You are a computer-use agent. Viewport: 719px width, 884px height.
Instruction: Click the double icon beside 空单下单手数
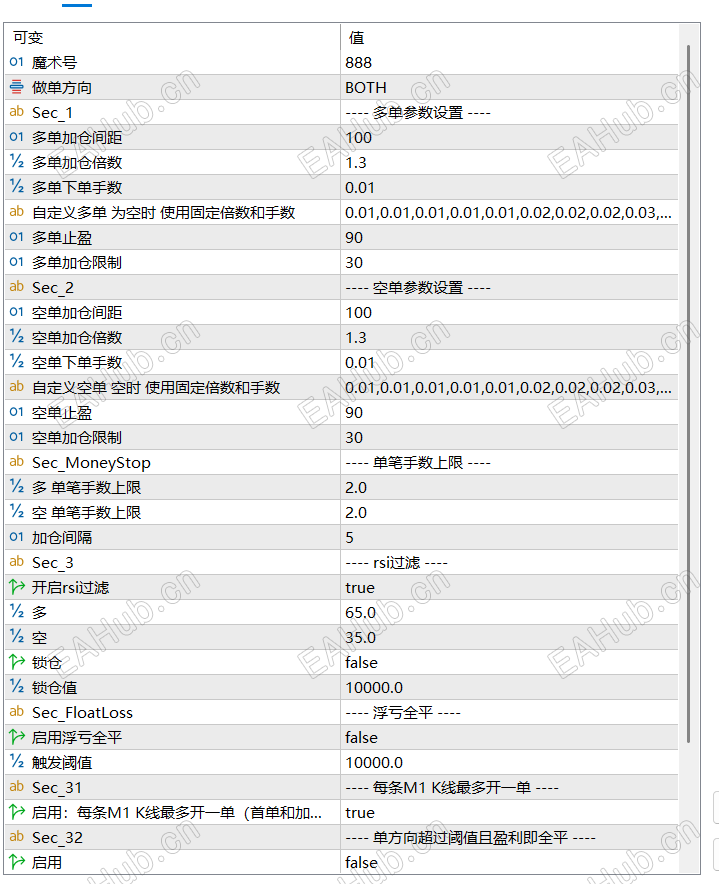[x=16, y=361]
